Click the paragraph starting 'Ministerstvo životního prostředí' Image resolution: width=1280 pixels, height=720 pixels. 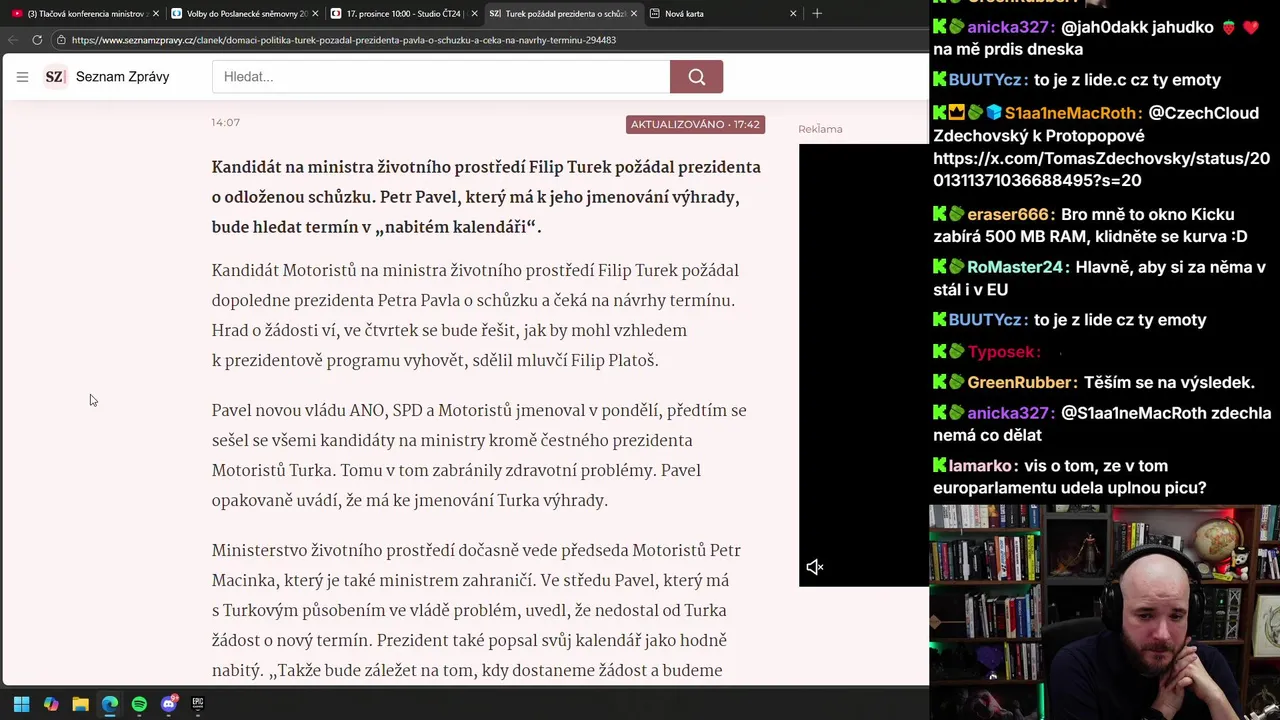pos(476,610)
